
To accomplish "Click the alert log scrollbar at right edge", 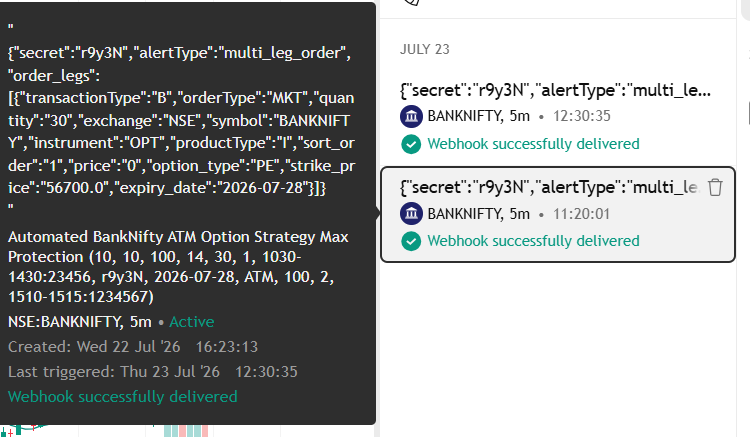I will tap(747, 113).
